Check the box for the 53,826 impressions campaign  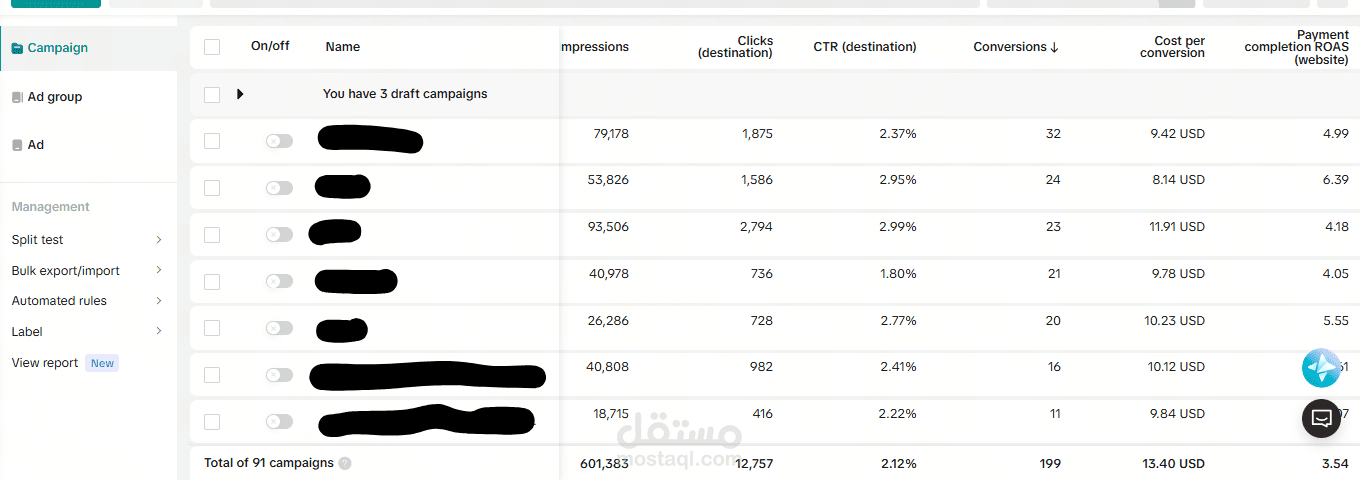click(x=211, y=188)
